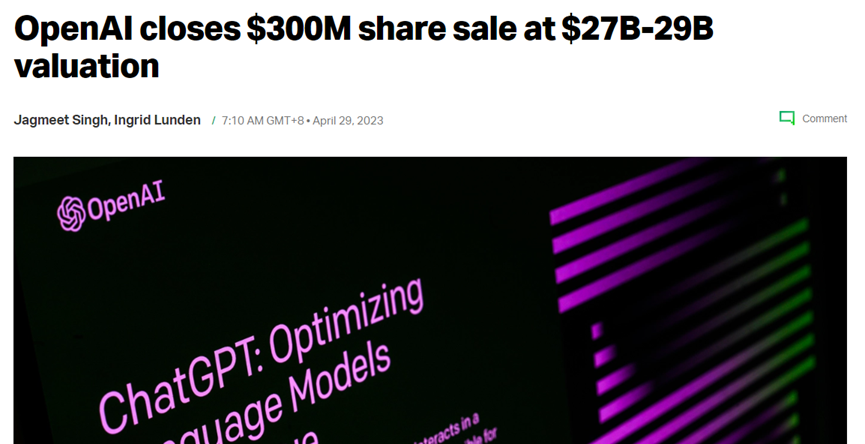Screen dimensions: 865x444
Task: Open the Comment link
Action: click(824, 119)
